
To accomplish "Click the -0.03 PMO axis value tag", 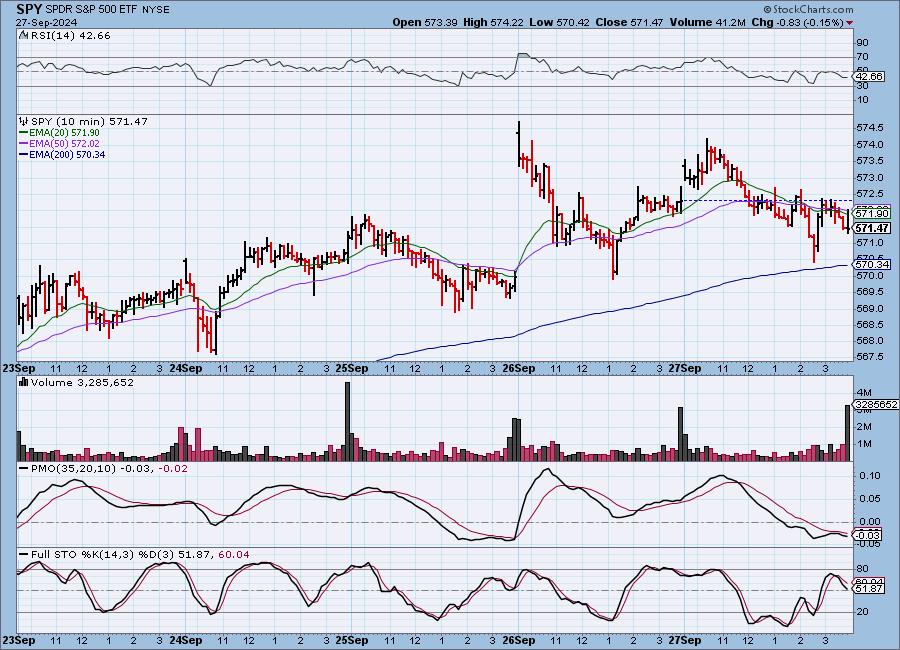I will click(x=868, y=535).
